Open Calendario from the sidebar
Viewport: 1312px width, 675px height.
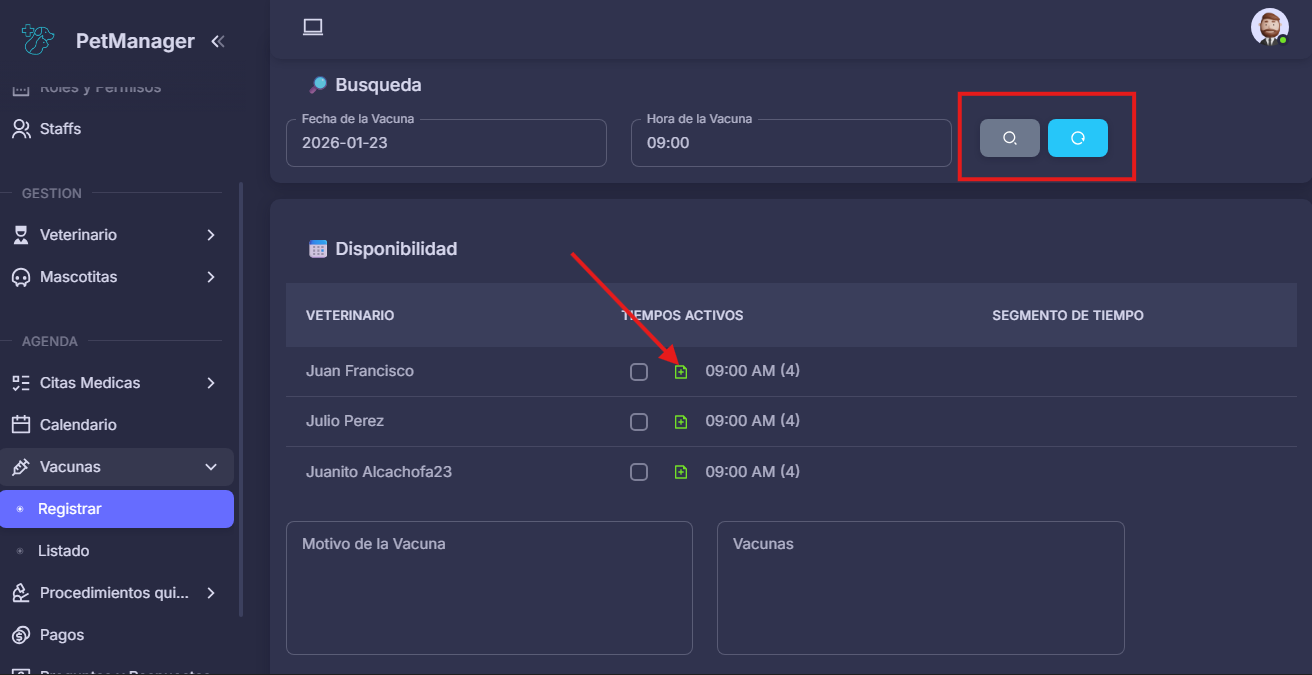pyautogui.click(x=78, y=425)
